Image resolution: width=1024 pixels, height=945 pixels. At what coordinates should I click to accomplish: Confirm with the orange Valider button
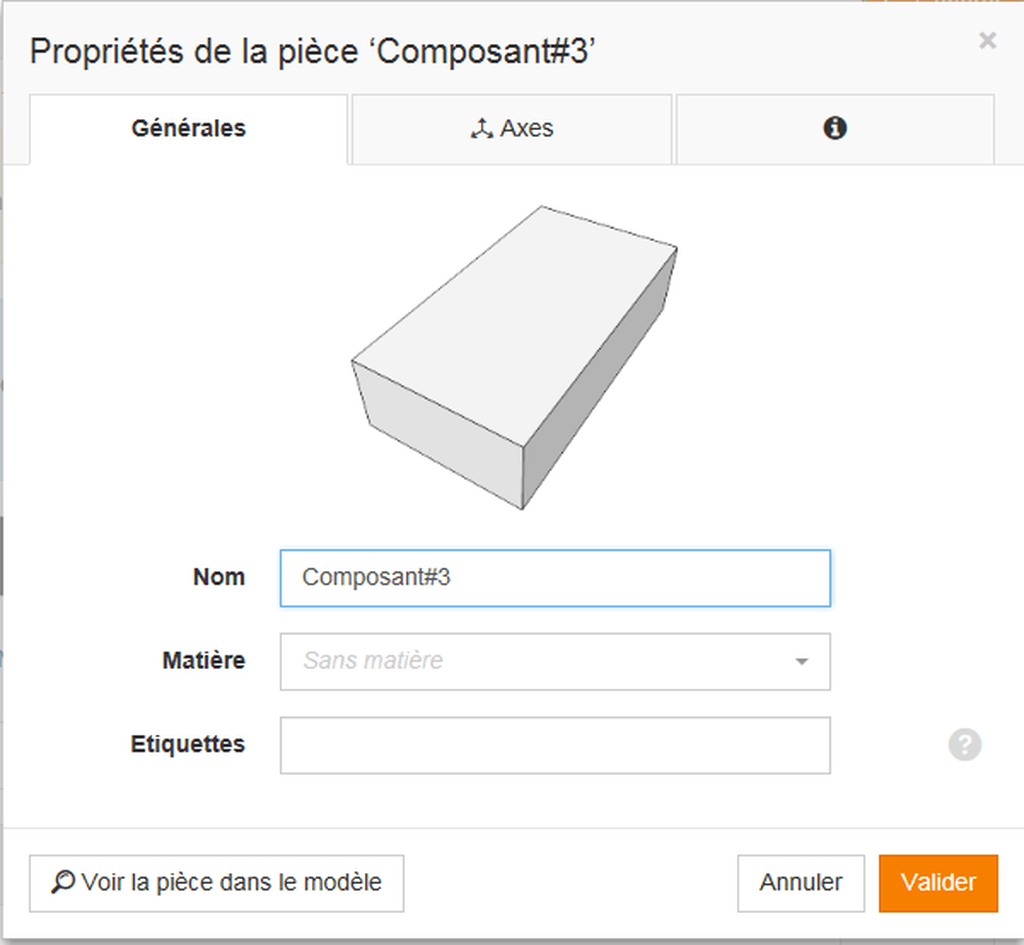point(938,883)
